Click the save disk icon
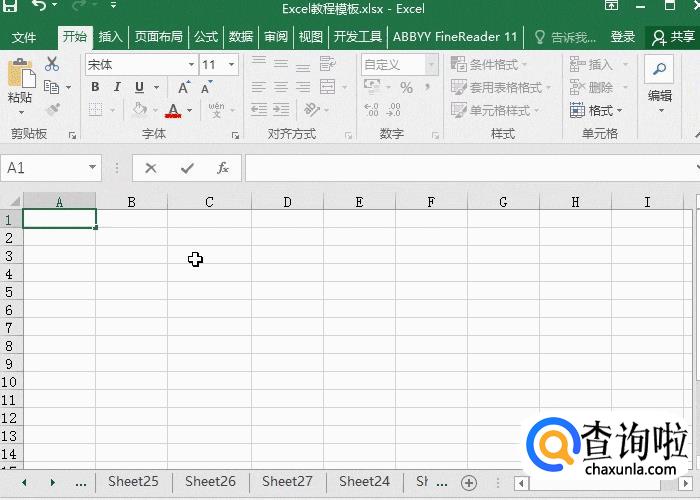This screenshot has width=700, height=500. click(x=10, y=6)
